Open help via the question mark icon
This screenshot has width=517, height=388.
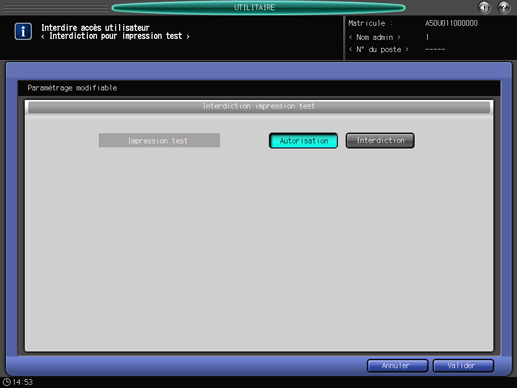click(x=504, y=7)
